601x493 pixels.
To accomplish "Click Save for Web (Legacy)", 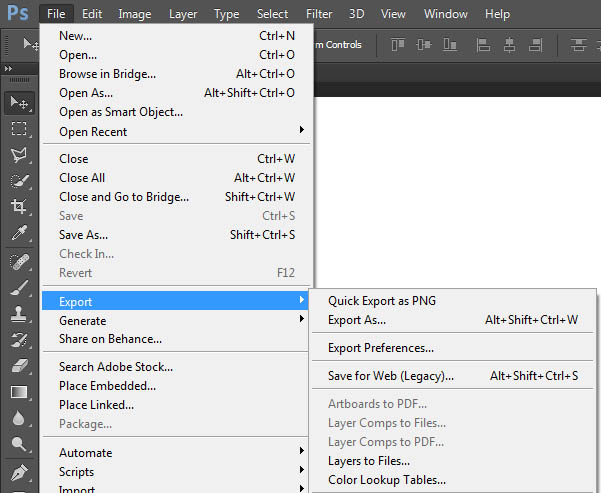I will click(x=391, y=377).
